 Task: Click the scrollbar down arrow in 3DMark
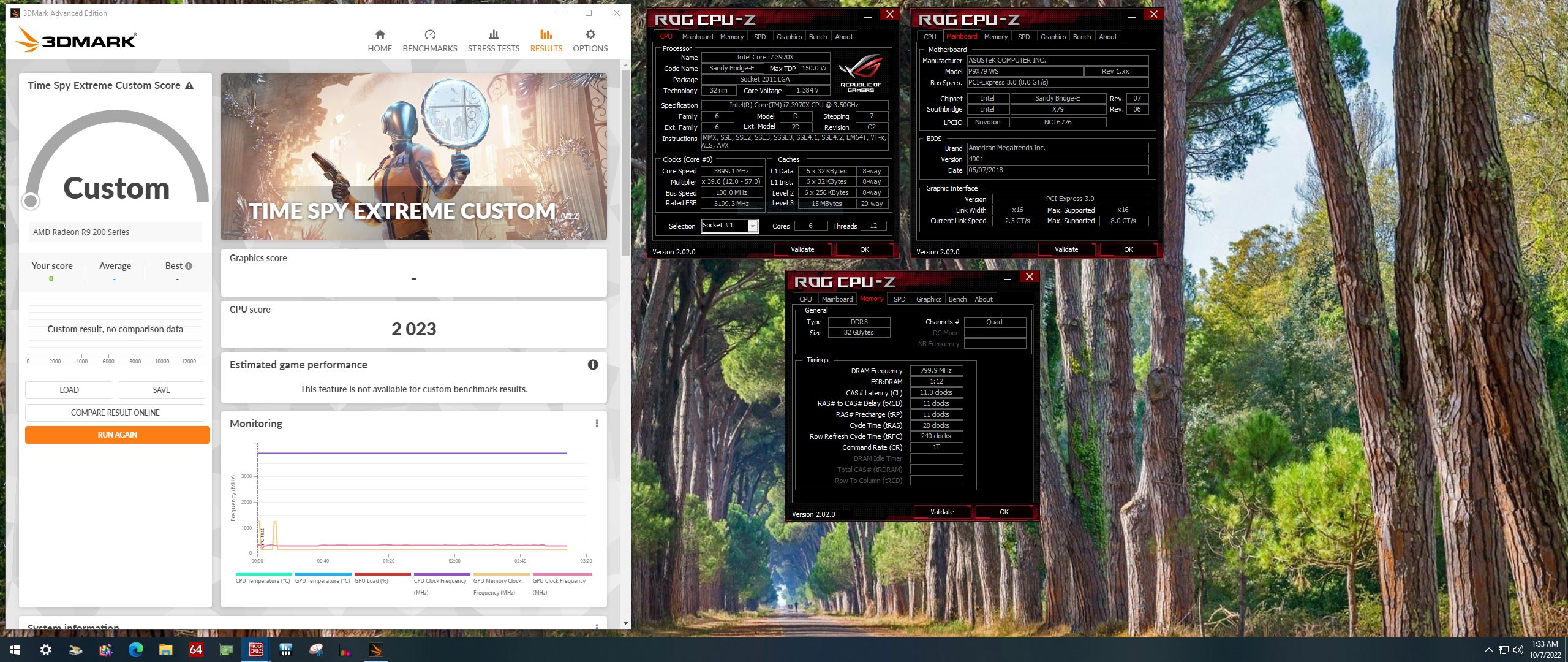coord(625,623)
